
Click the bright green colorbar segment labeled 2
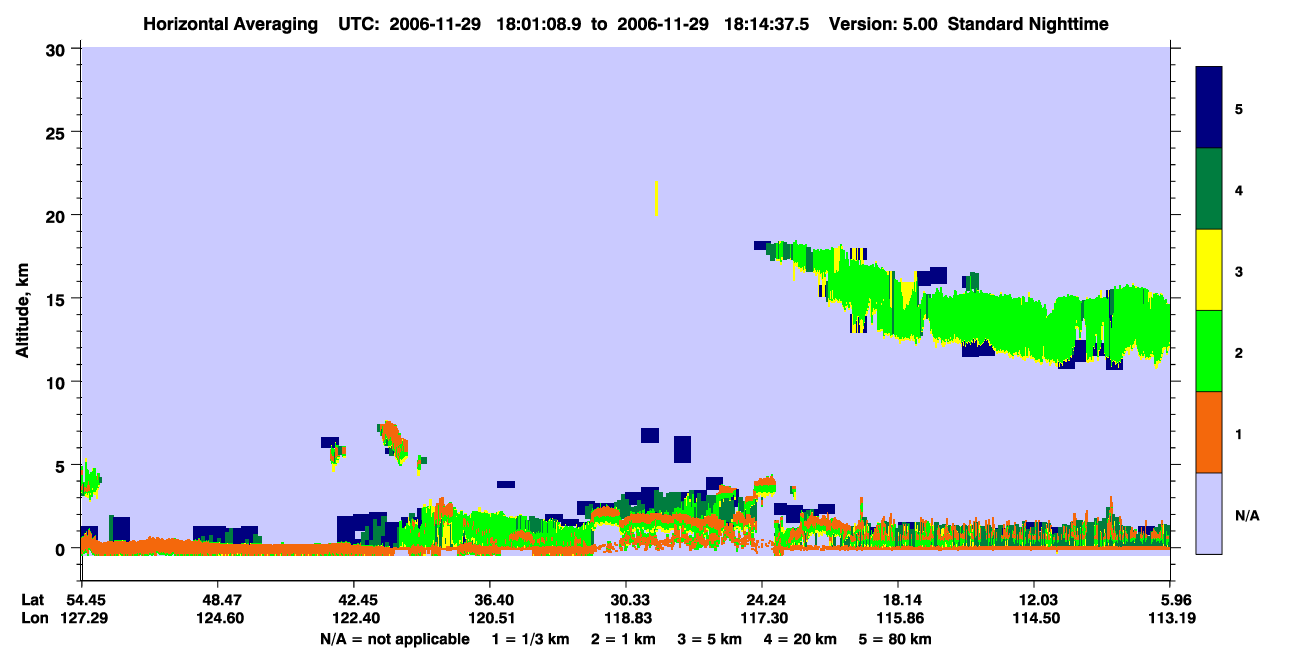(1209, 351)
